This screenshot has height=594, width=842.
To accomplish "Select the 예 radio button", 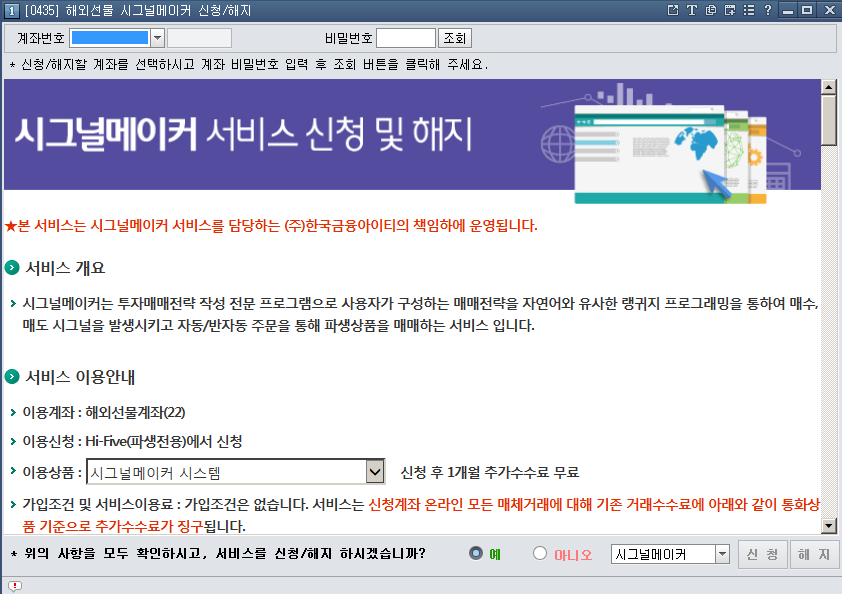I will click(476, 553).
